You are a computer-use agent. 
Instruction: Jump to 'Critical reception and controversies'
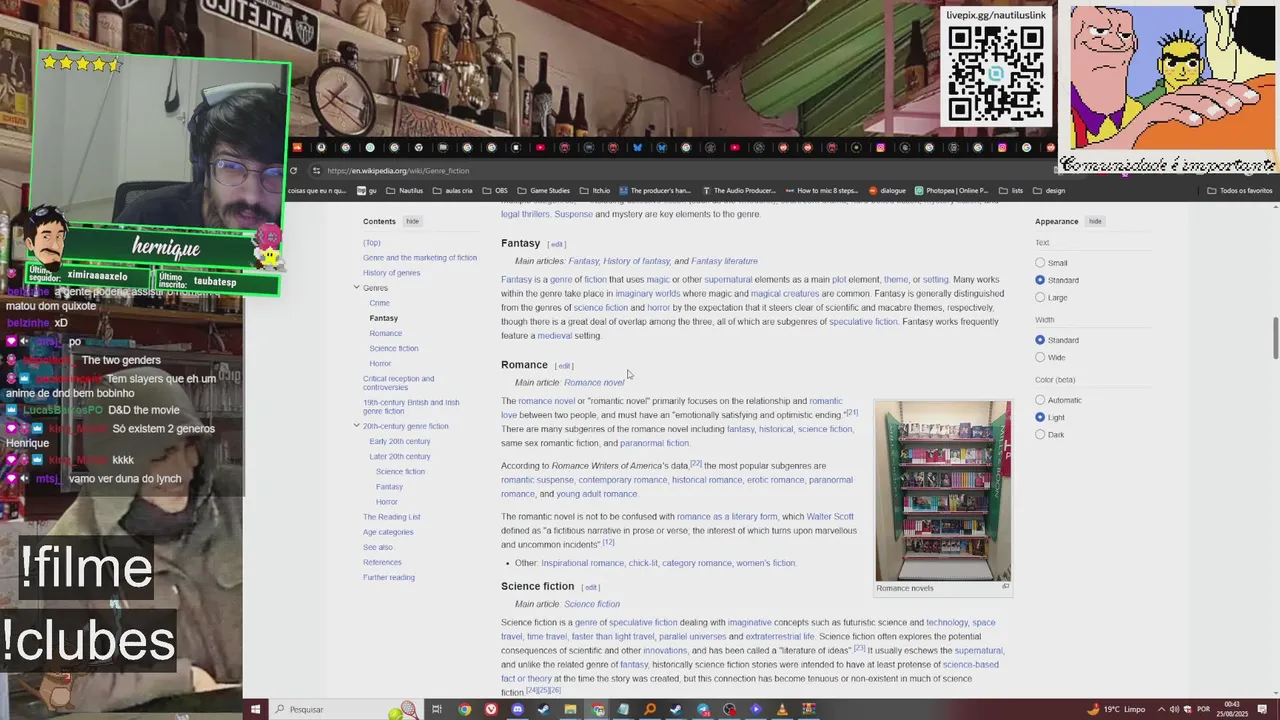(398, 383)
